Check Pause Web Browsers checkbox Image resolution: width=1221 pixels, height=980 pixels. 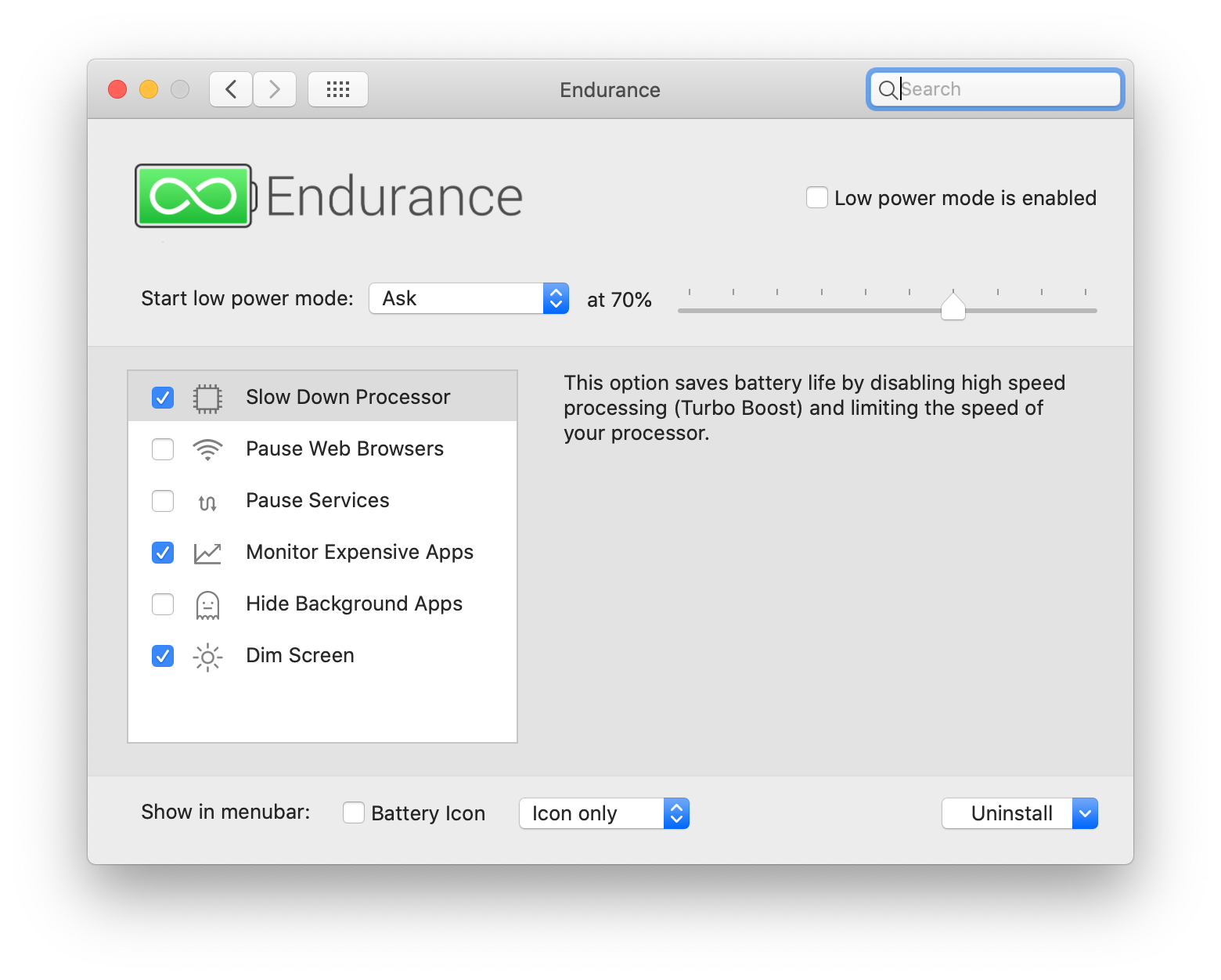tap(163, 449)
